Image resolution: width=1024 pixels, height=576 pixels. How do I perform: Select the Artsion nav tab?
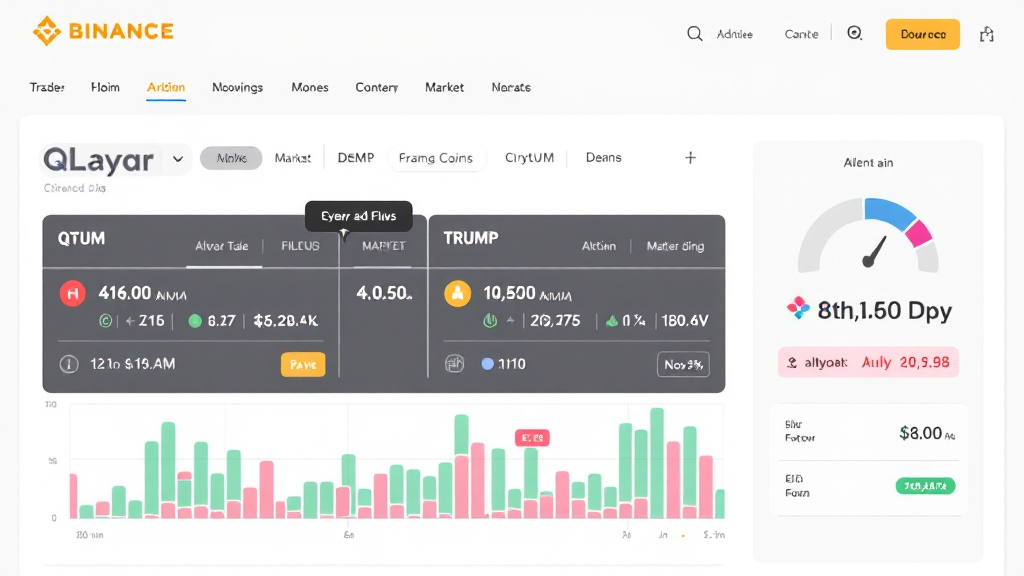(x=166, y=87)
